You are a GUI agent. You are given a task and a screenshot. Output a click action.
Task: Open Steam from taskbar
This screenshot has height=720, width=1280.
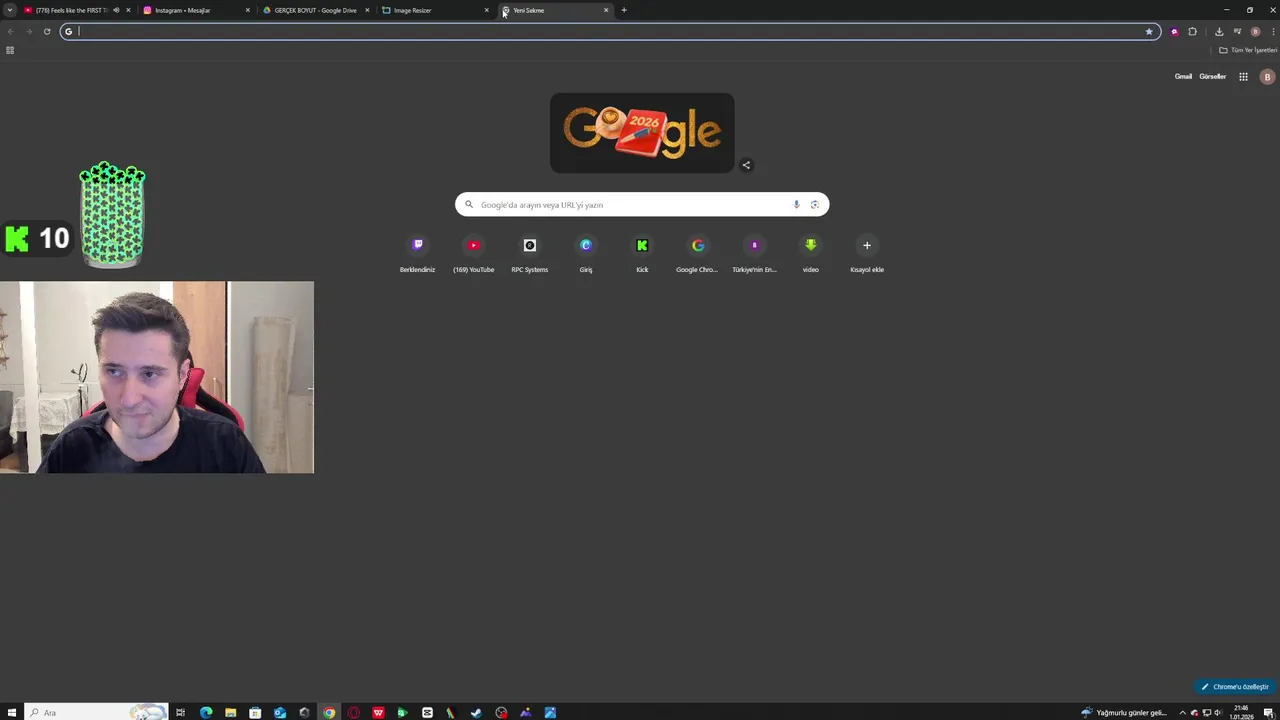[x=476, y=713]
